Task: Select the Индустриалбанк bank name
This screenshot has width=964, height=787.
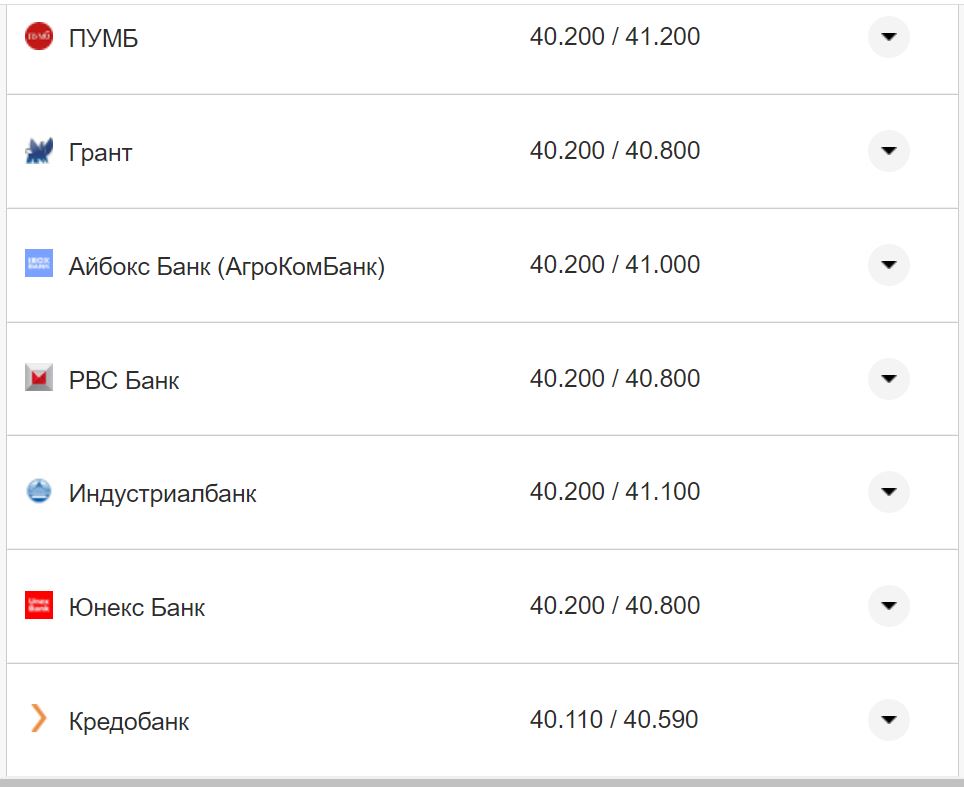Action: tap(162, 494)
